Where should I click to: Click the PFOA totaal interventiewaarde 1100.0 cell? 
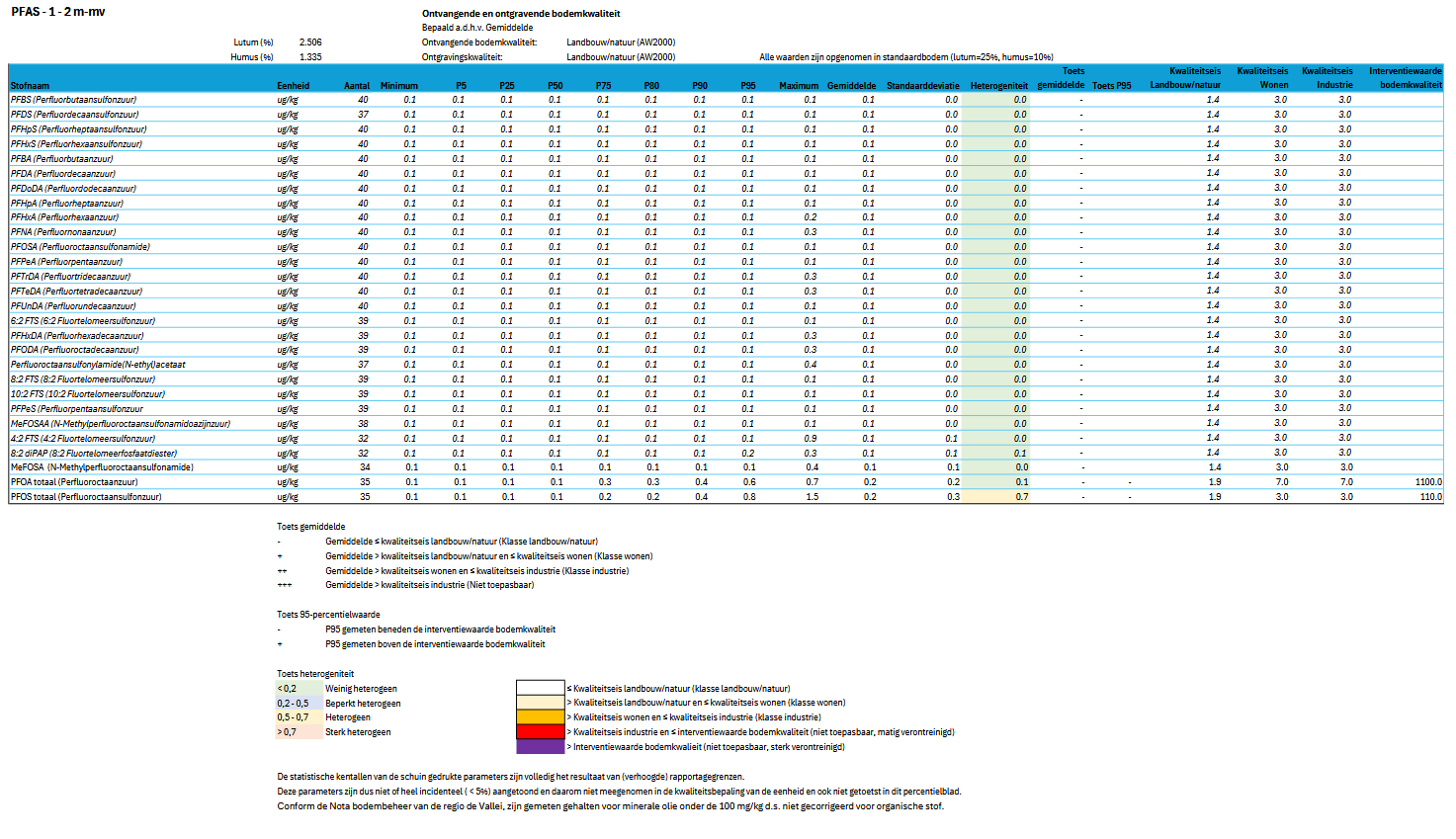[1427, 482]
